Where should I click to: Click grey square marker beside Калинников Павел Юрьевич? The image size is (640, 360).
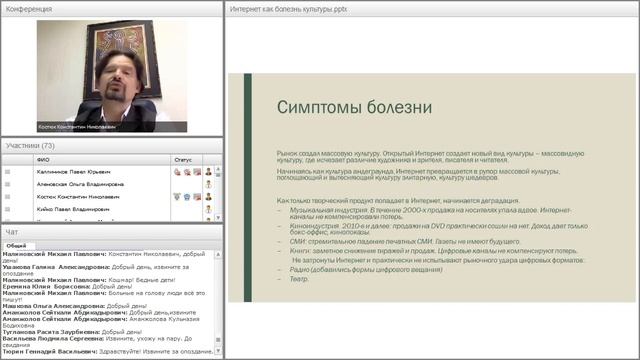[x=7, y=172]
